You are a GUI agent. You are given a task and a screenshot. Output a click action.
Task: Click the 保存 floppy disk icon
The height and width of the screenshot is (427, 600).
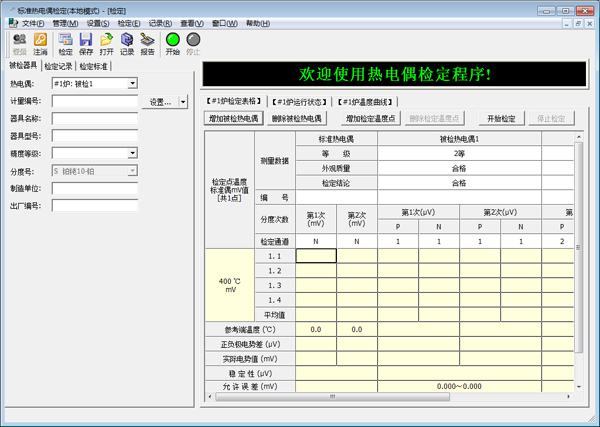coord(86,39)
